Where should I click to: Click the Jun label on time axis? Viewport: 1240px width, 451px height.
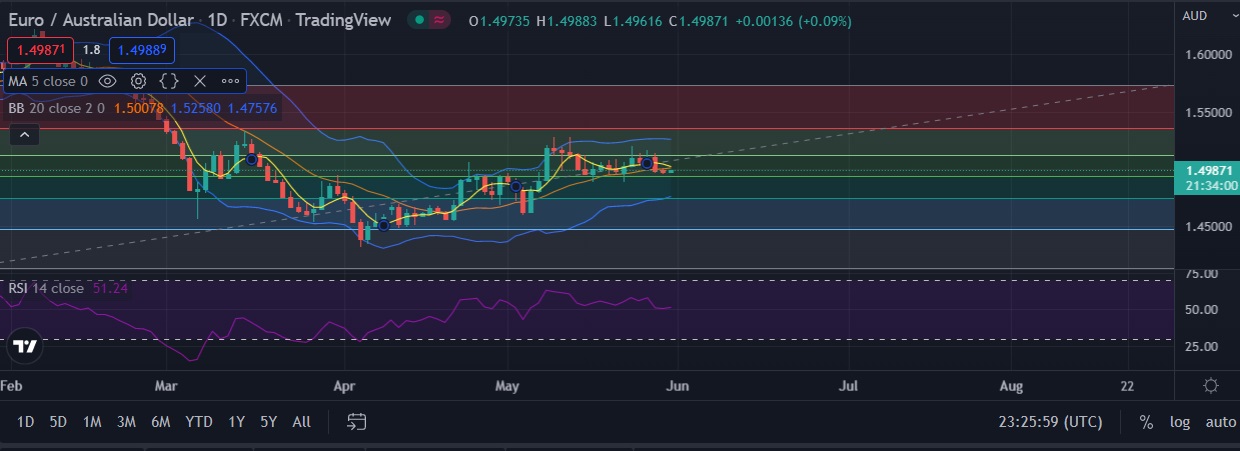coord(678,385)
